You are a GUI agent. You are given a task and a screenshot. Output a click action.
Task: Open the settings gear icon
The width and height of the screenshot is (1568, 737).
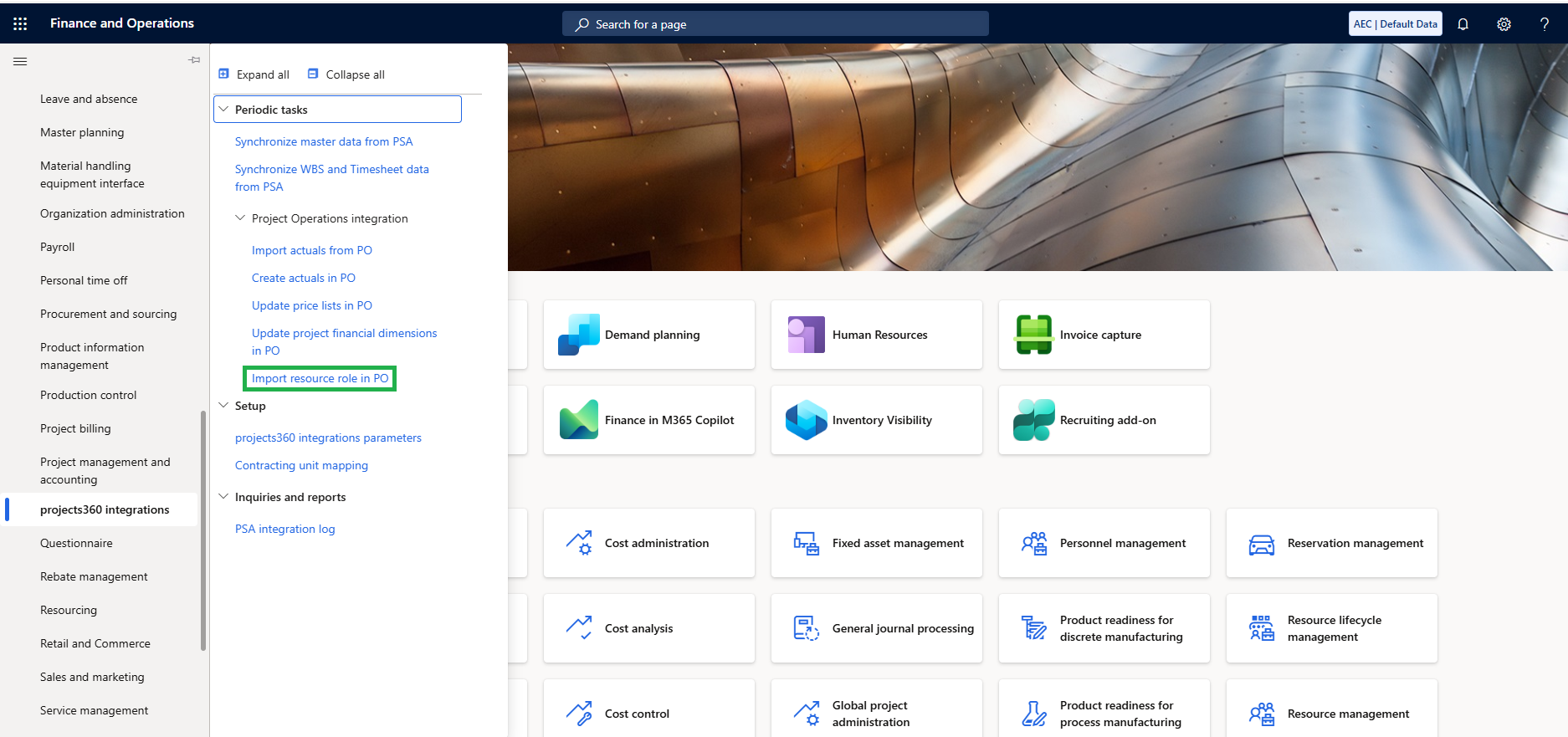point(1504,24)
